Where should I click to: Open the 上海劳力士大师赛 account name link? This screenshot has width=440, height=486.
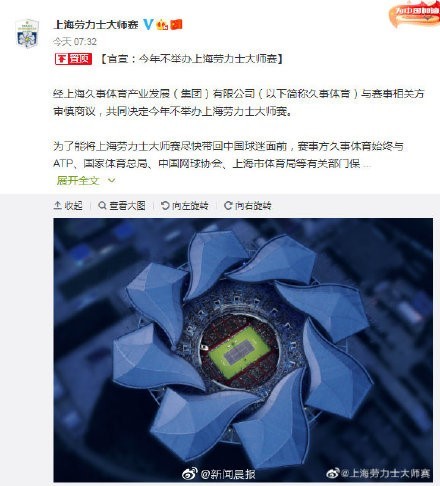[96, 24]
